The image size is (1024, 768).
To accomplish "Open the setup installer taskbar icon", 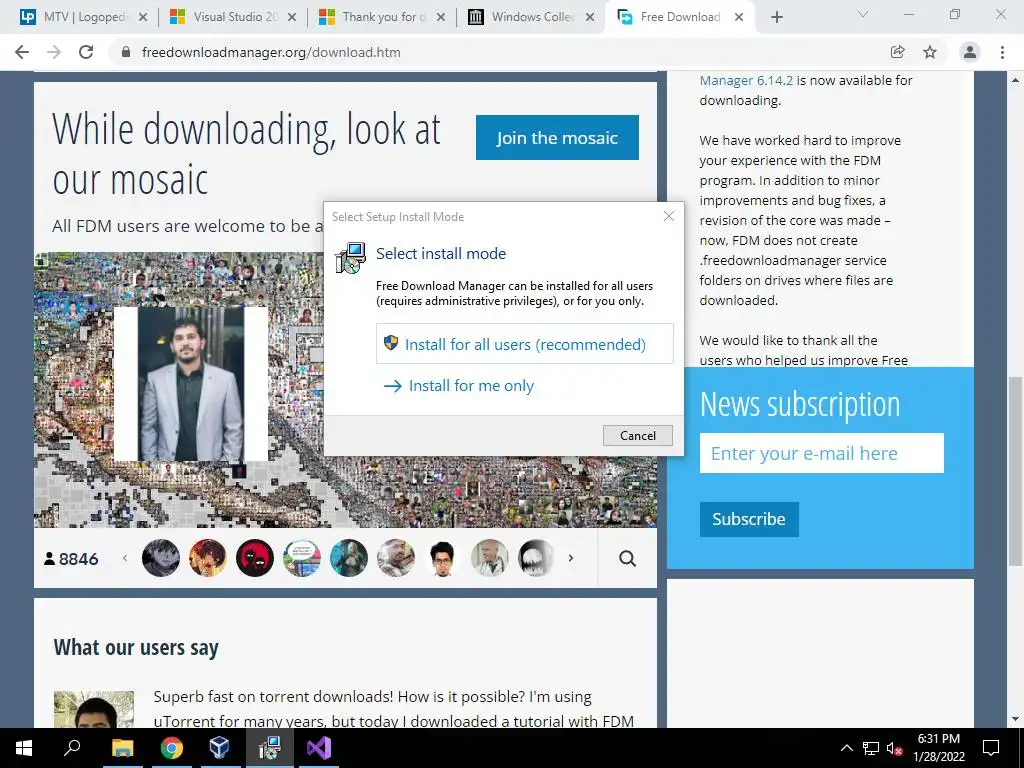I will 269,748.
